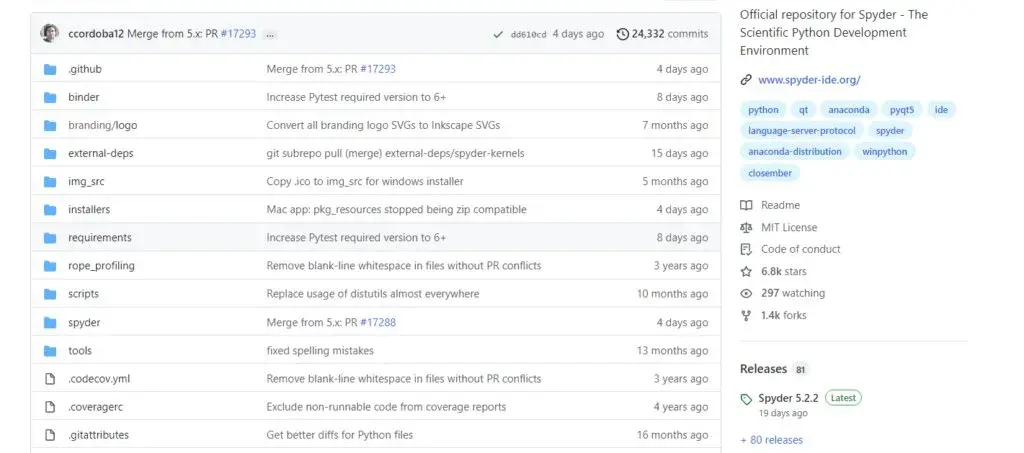Show the + 80 releases list
The image size is (1024, 453).
click(771, 440)
